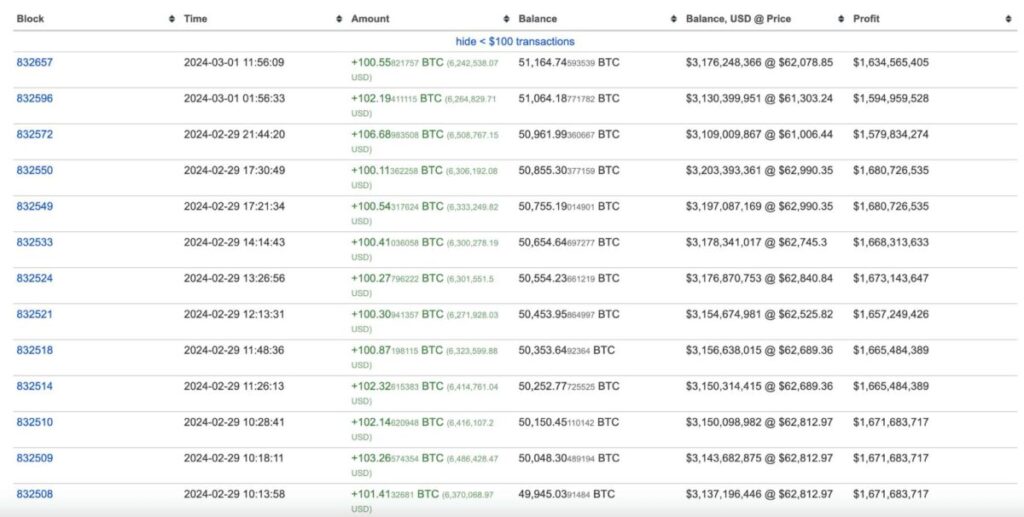Open block 832510 link
Viewport: 1024px width, 517px height.
click(x=35, y=422)
